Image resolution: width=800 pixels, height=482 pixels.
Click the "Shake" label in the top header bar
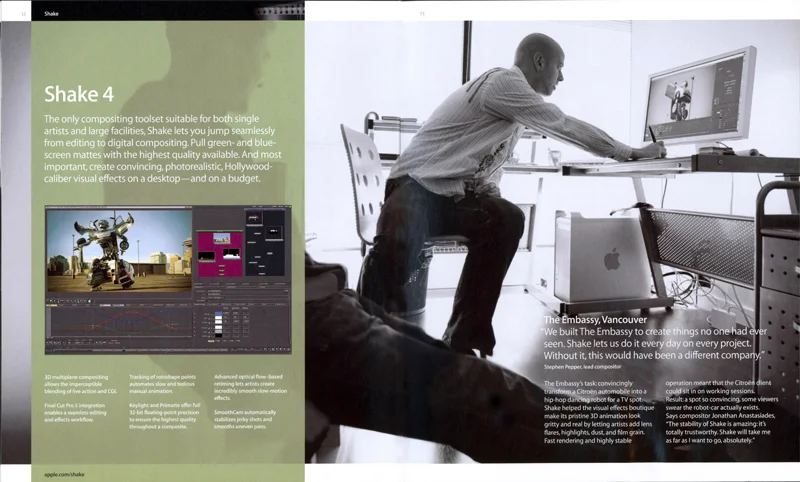(51, 14)
